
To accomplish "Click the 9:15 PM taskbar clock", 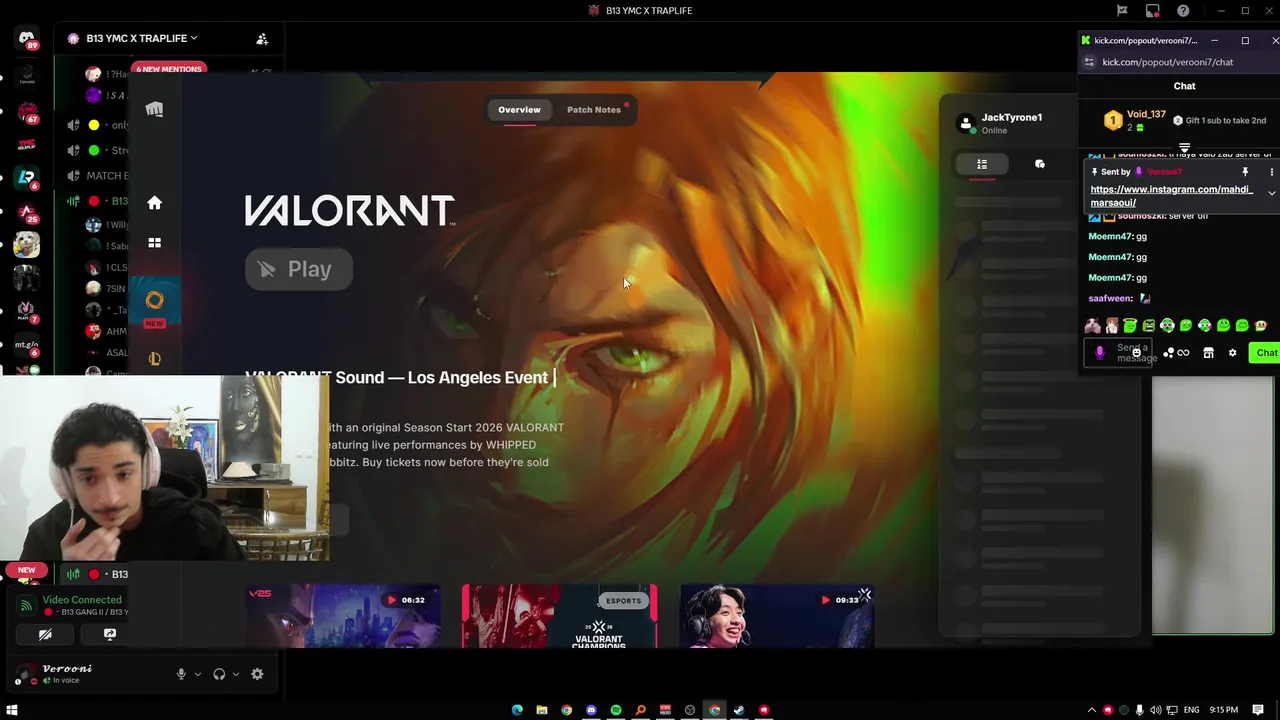I will 1224,710.
